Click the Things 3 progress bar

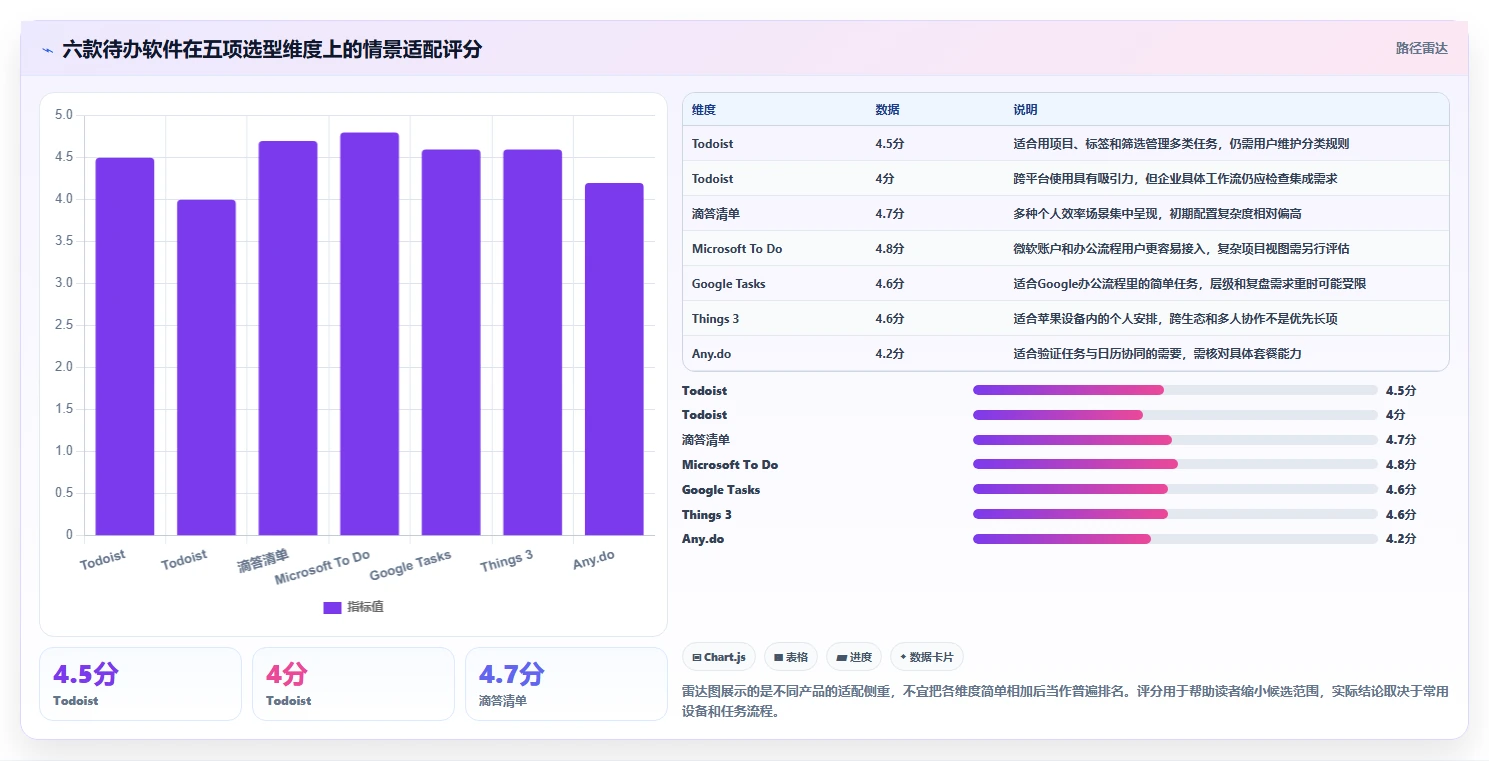tap(1175, 514)
